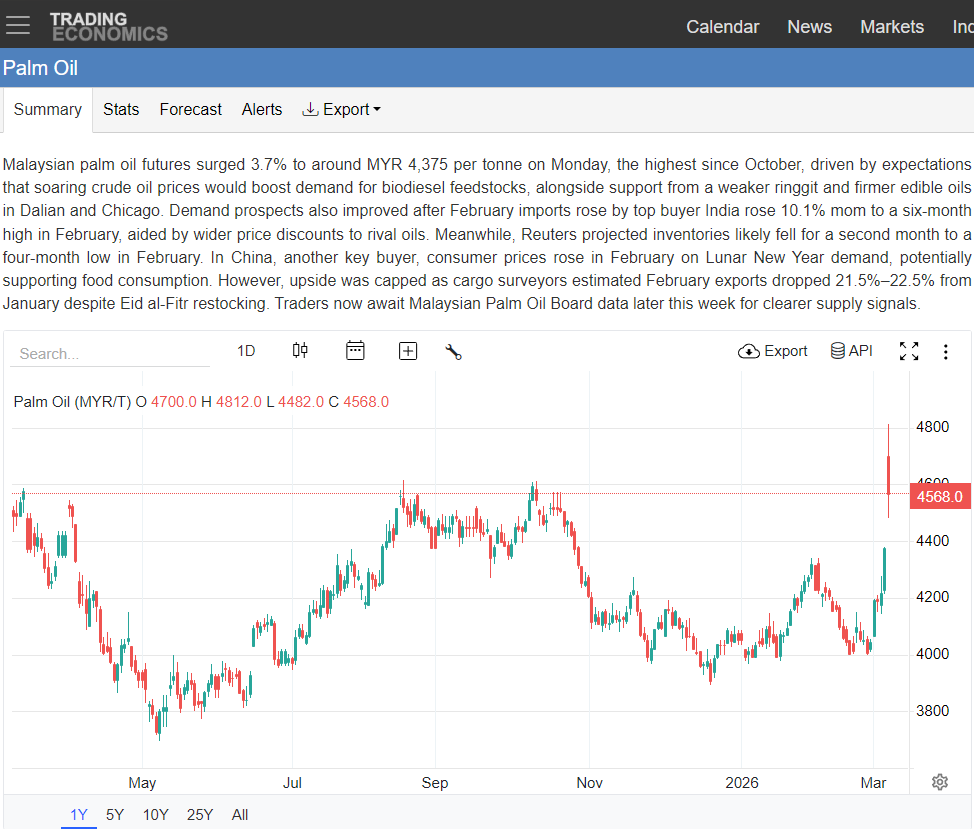
Task: Go to News in top navigation
Action: coord(809,27)
